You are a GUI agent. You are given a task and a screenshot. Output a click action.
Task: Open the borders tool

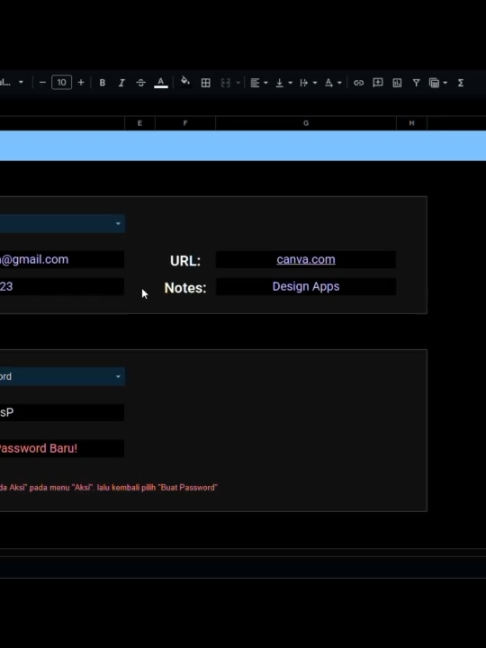(205, 83)
